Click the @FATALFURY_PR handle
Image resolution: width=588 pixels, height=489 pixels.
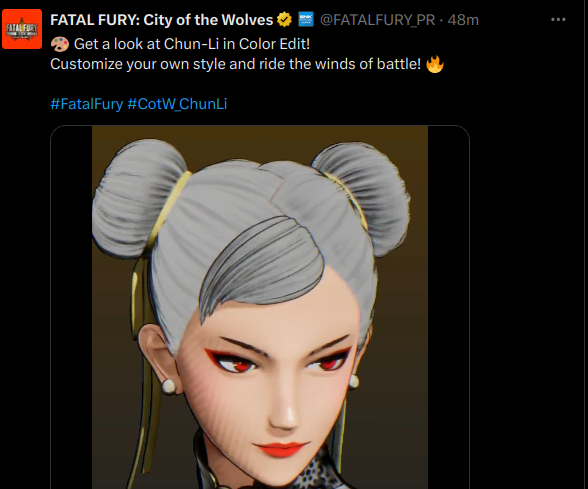pyautogui.click(x=378, y=20)
